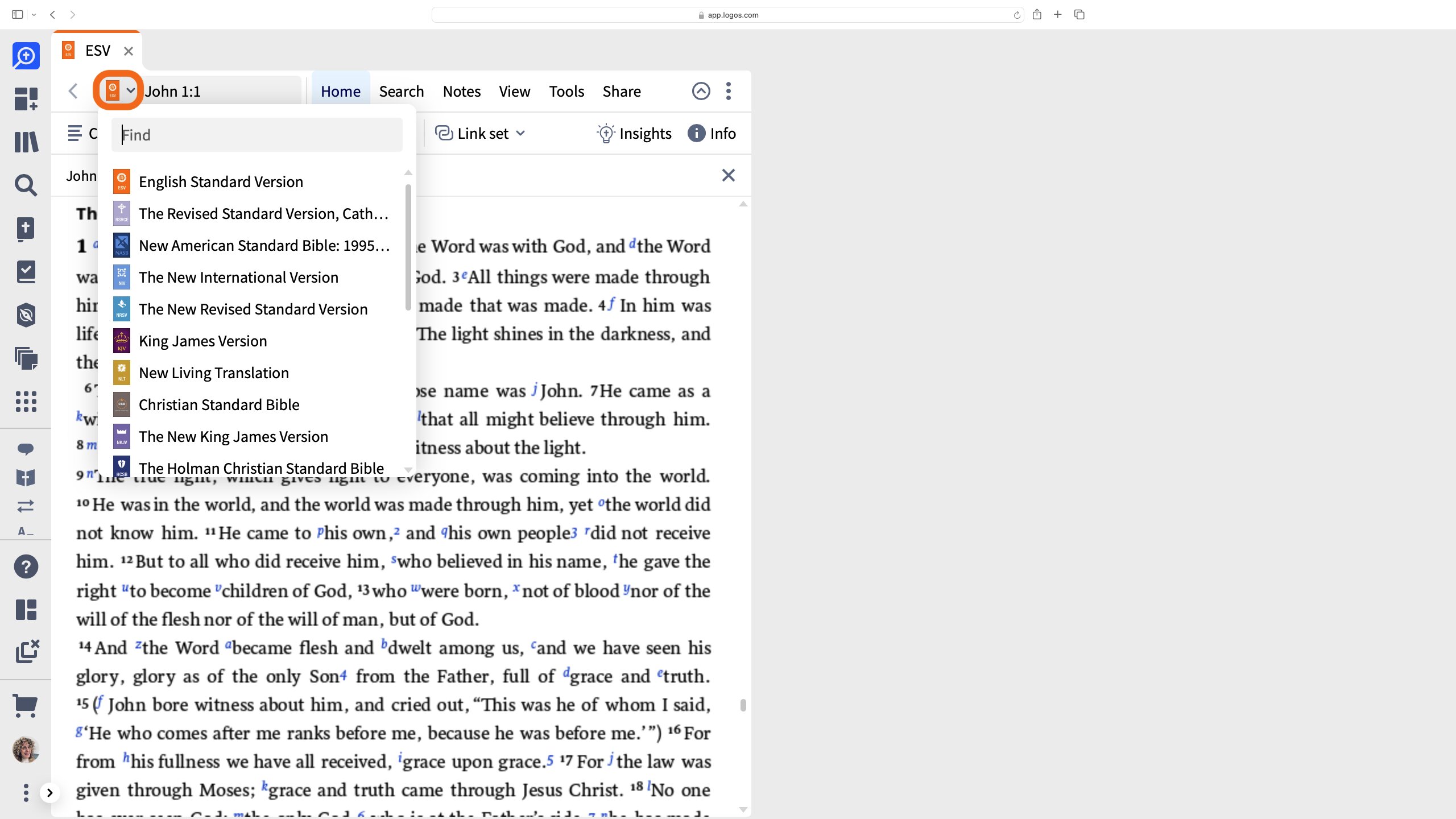Collapse the toolbar with up-chevron circle
Image resolution: width=1456 pixels, height=819 pixels.
tap(701, 91)
